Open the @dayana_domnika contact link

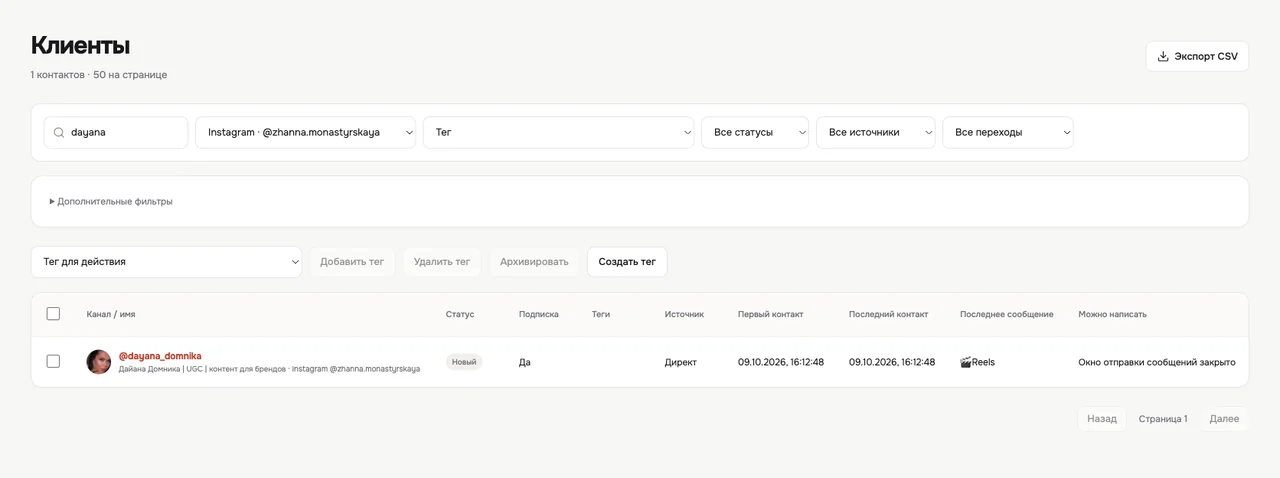[160, 356]
